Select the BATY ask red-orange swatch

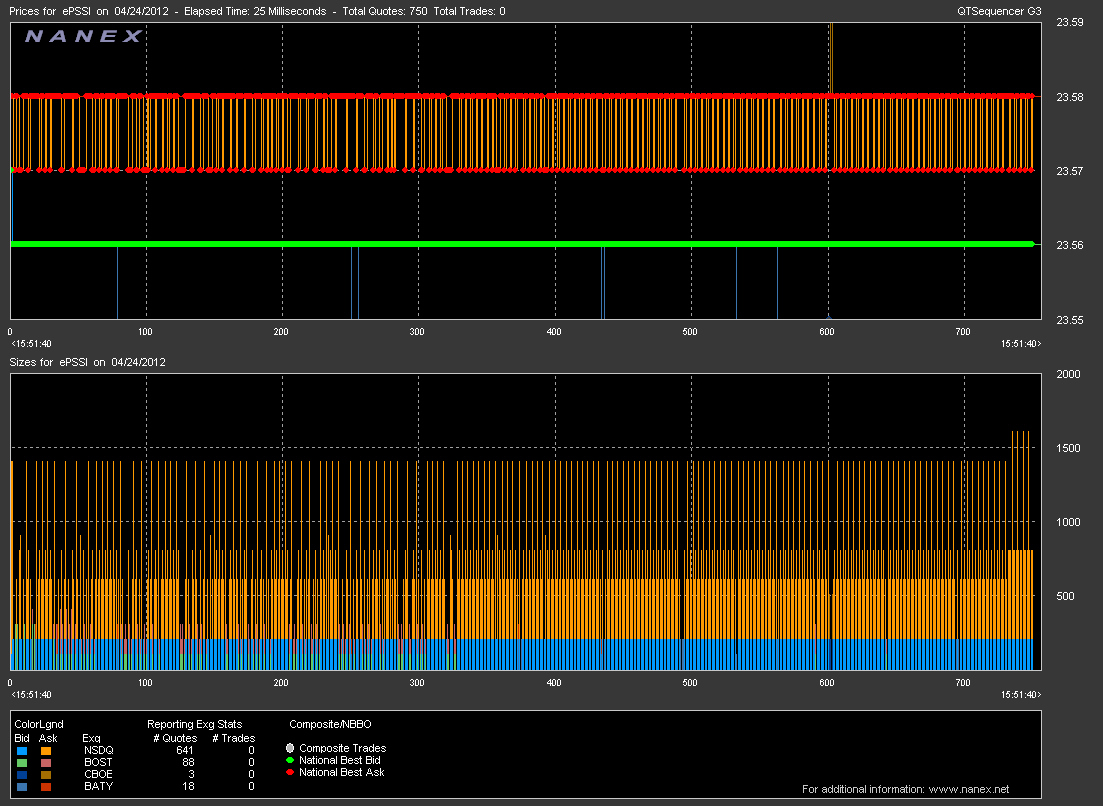(47, 786)
